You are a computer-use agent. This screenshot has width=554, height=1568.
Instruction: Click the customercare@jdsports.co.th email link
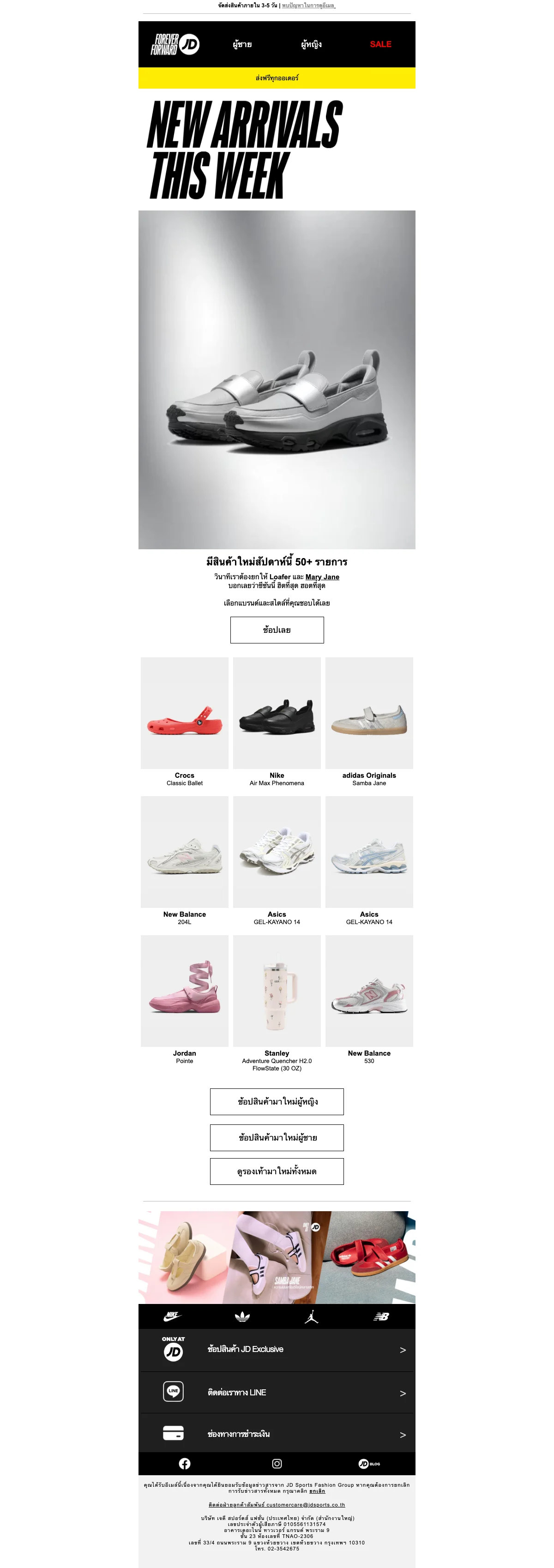coord(306,1505)
